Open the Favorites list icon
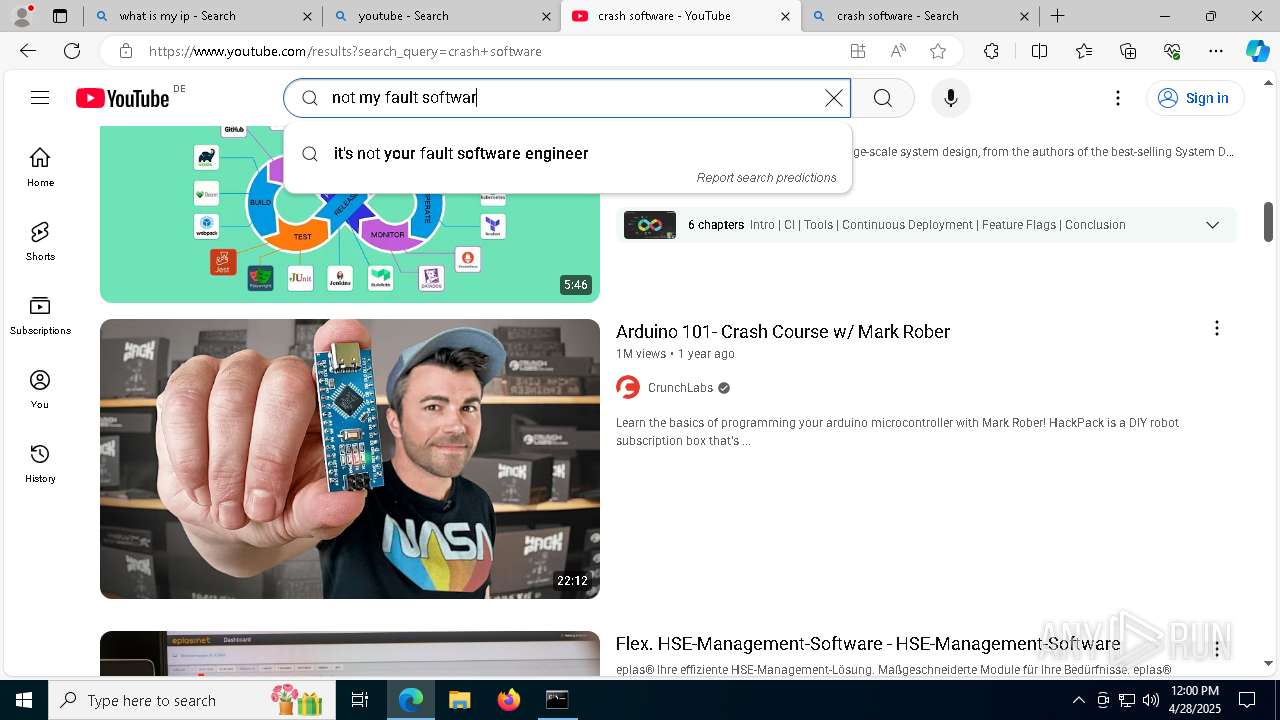 (1084, 51)
